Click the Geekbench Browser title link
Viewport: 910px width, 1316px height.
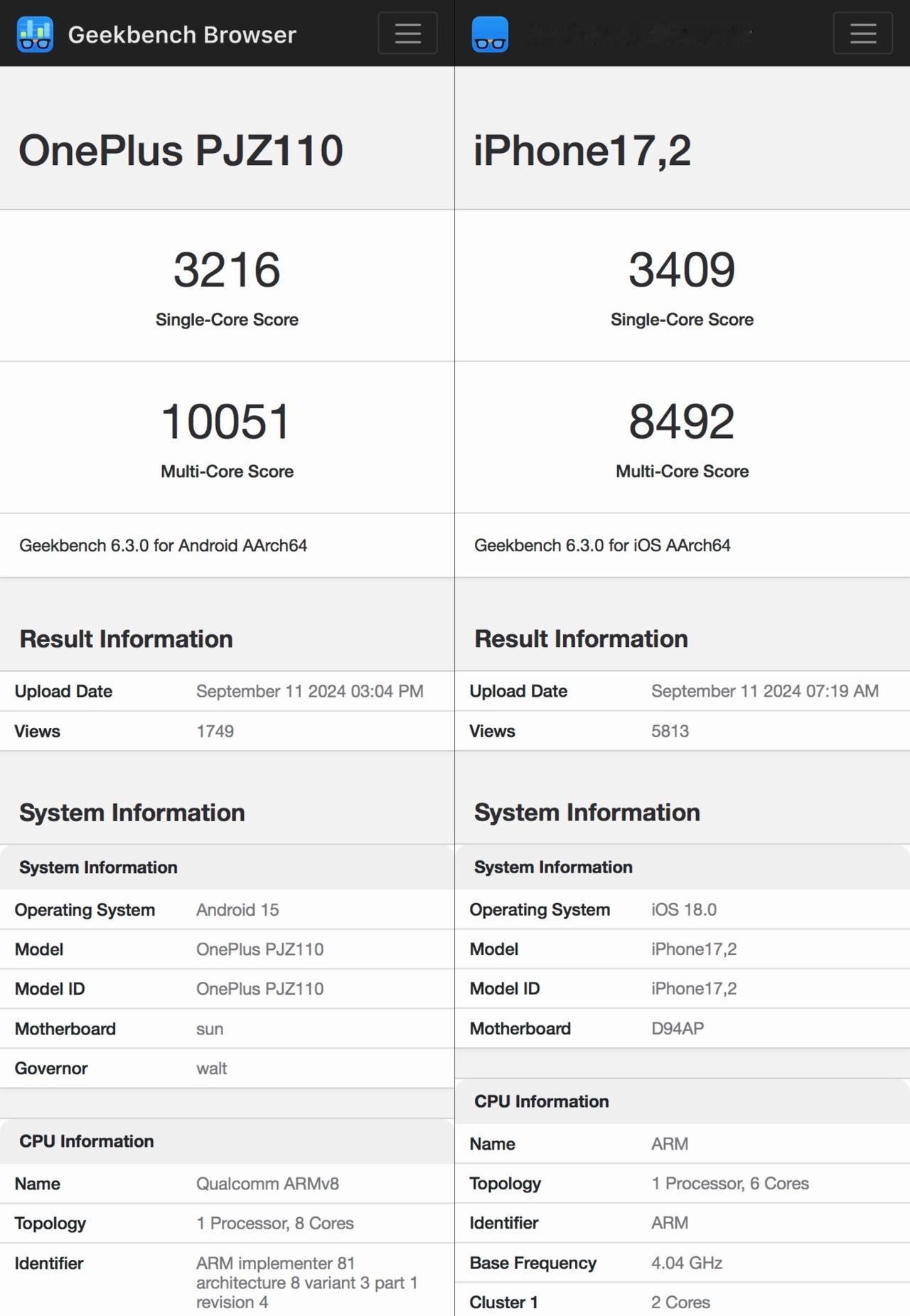point(182,34)
